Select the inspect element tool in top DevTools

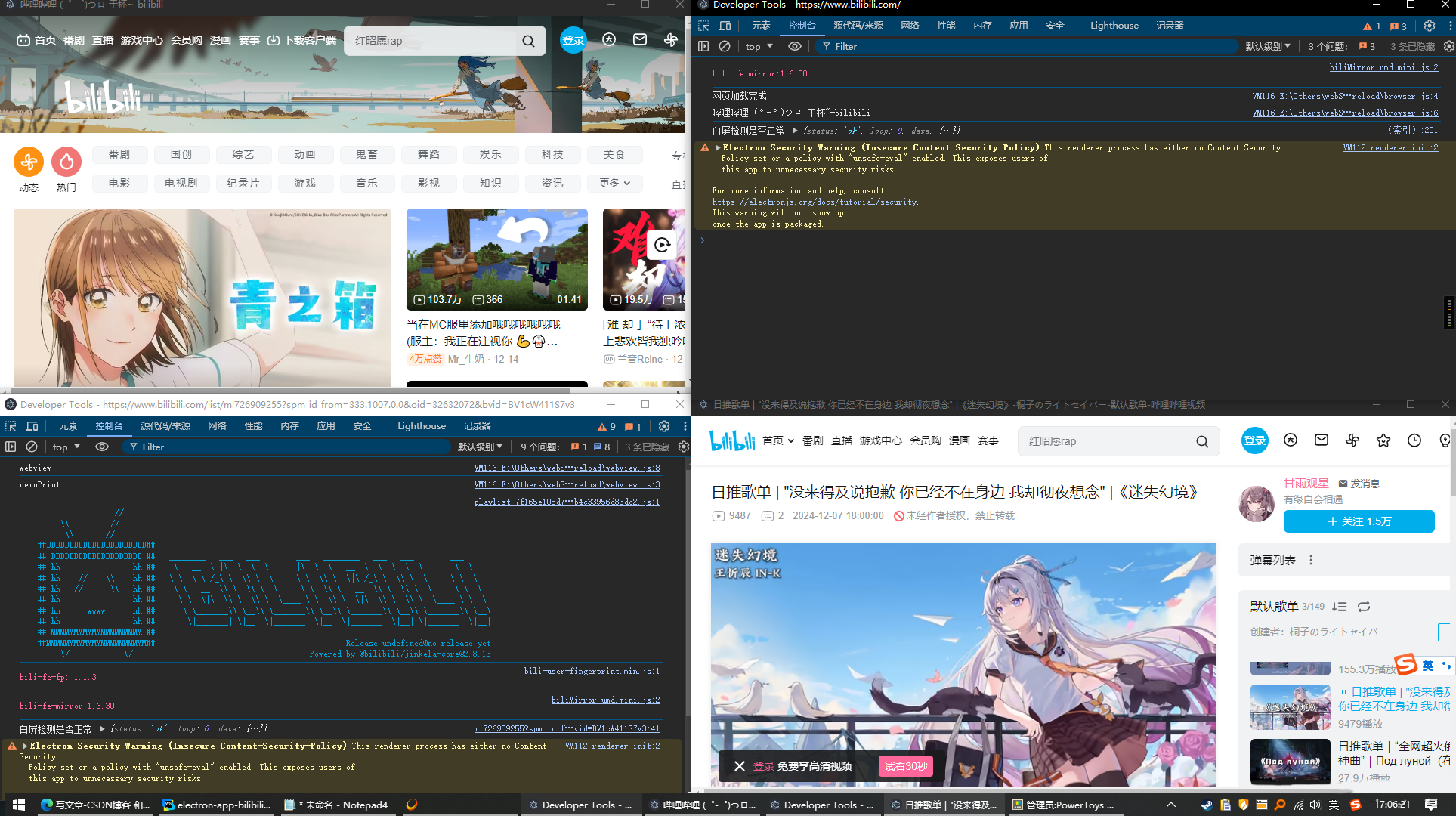(x=704, y=25)
